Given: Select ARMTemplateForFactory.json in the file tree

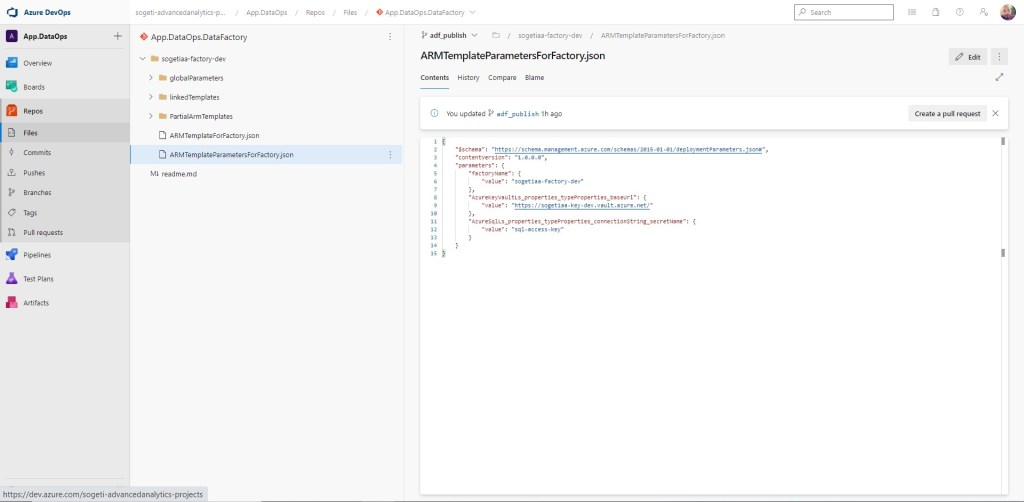Looking at the screenshot, I should pyautogui.click(x=214, y=135).
